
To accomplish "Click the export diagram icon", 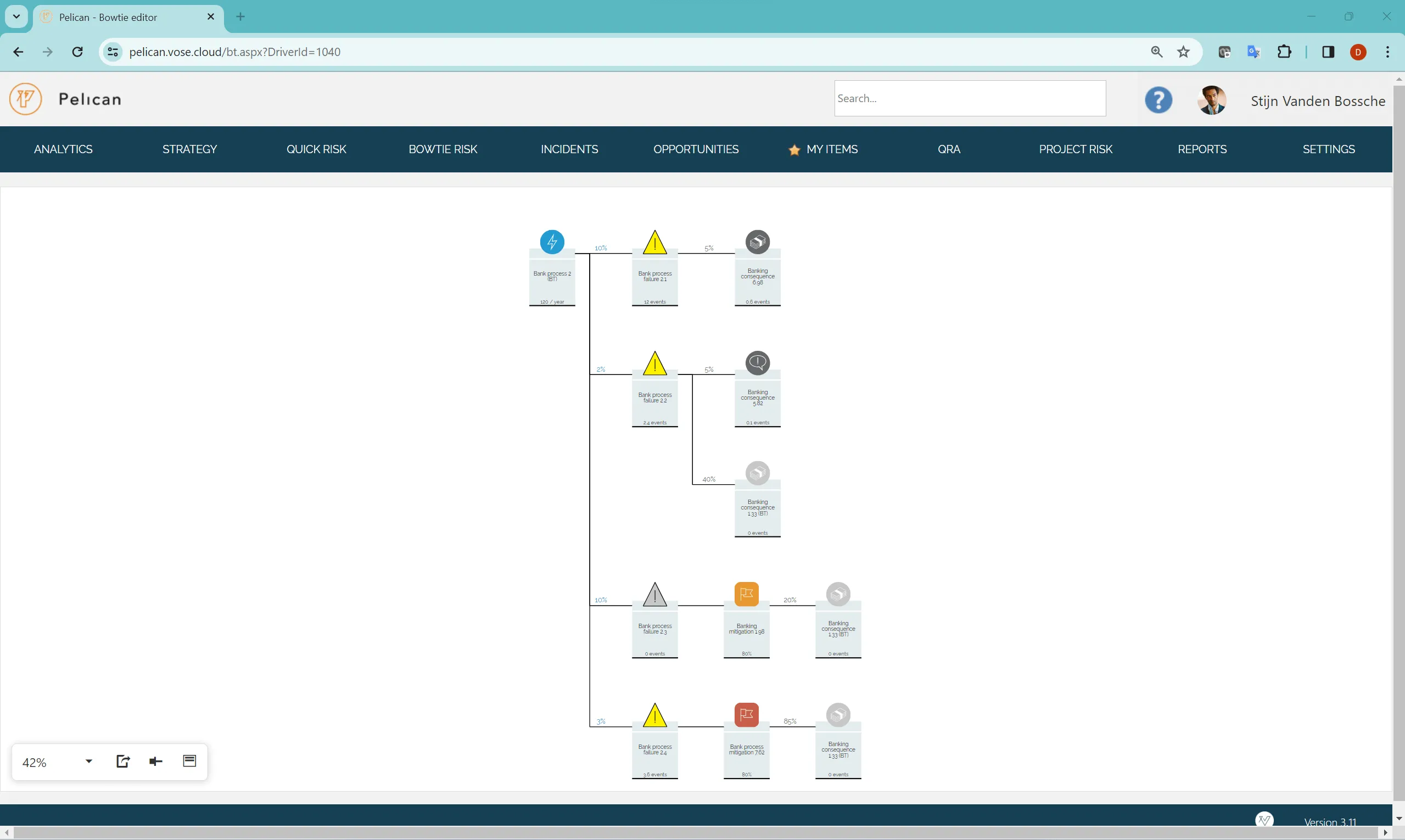I will [123, 761].
